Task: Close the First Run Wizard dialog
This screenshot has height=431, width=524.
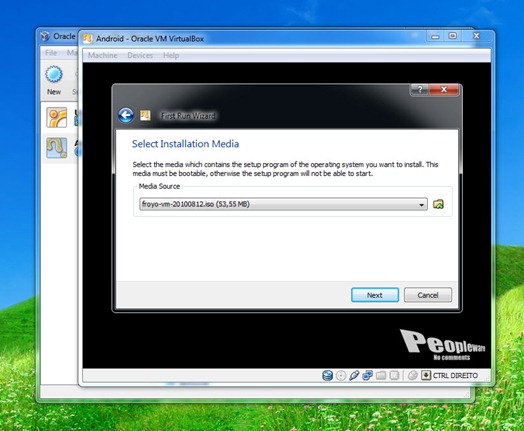Action: pos(444,89)
